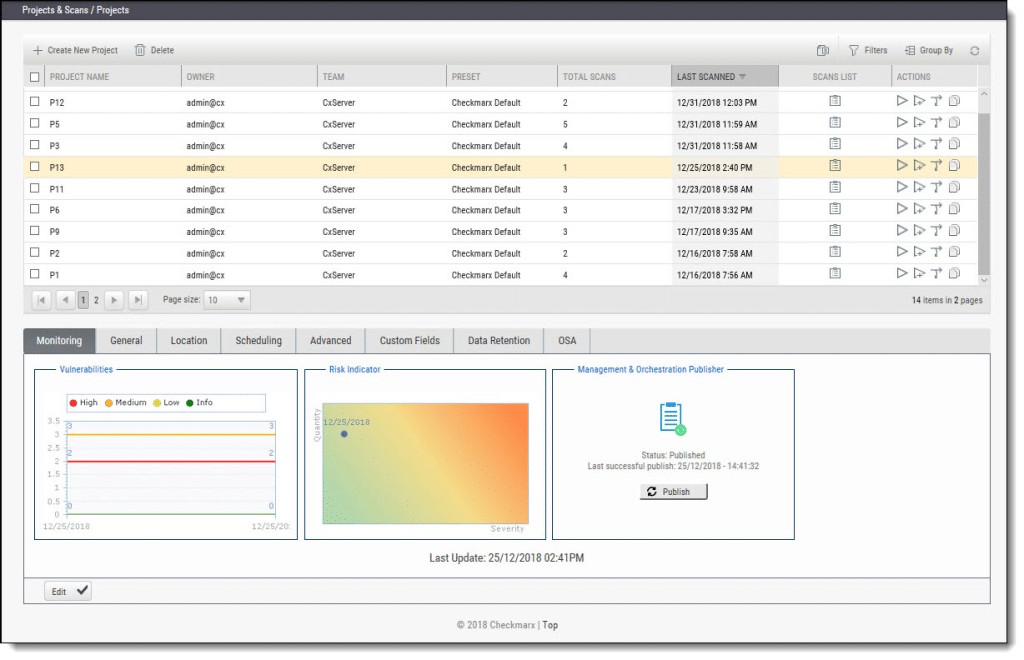This screenshot has width=1024, height=660.
Task: Switch to the Data Retention tab
Action: [498, 340]
